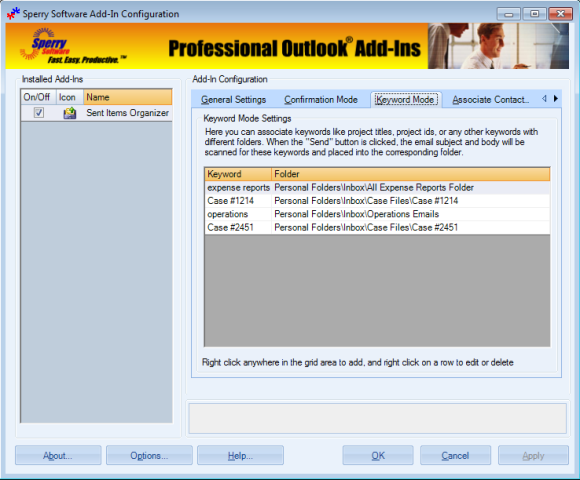Click the Apply button

[x=533, y=455]
